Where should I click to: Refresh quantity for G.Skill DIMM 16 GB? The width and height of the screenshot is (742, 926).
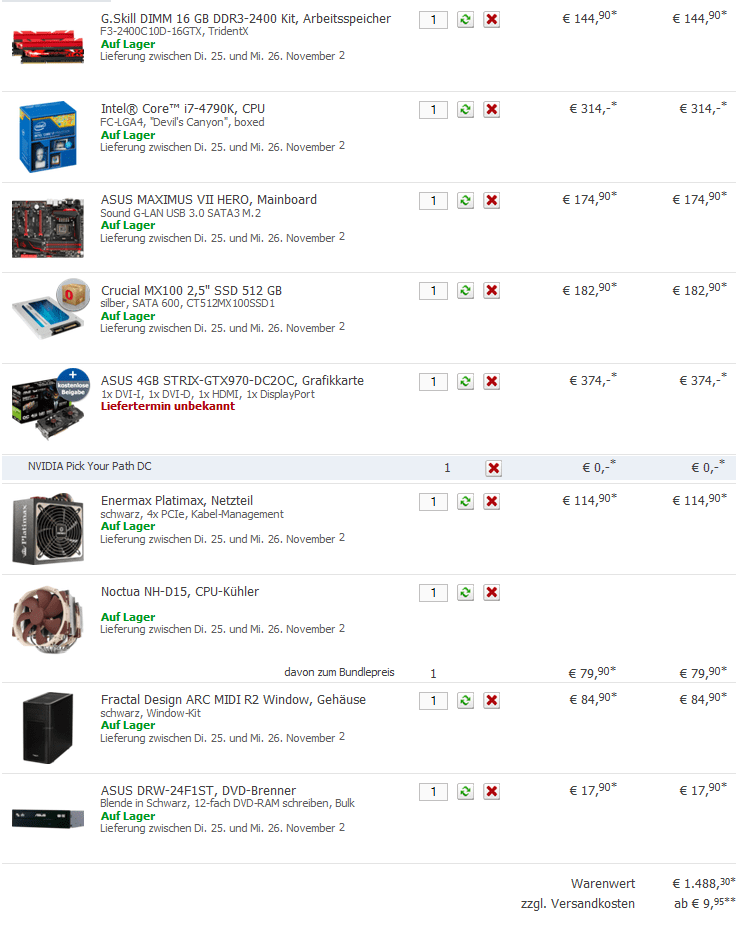pos(466,19)
